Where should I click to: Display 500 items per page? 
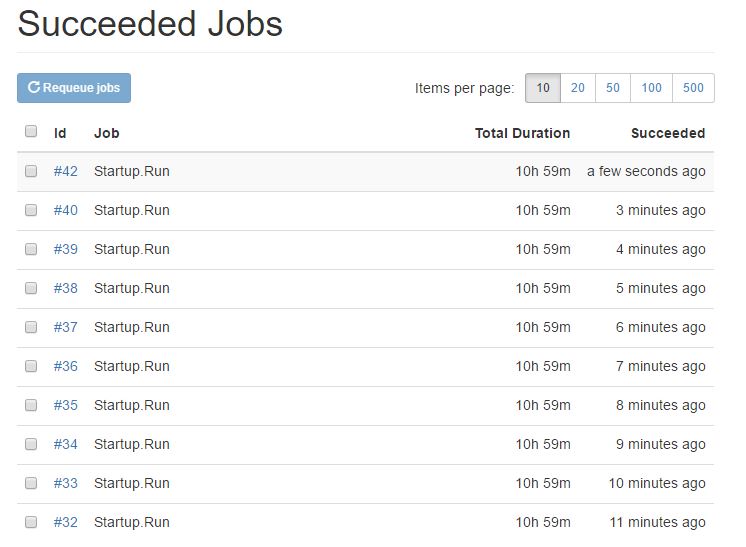(x=693, y=88)
